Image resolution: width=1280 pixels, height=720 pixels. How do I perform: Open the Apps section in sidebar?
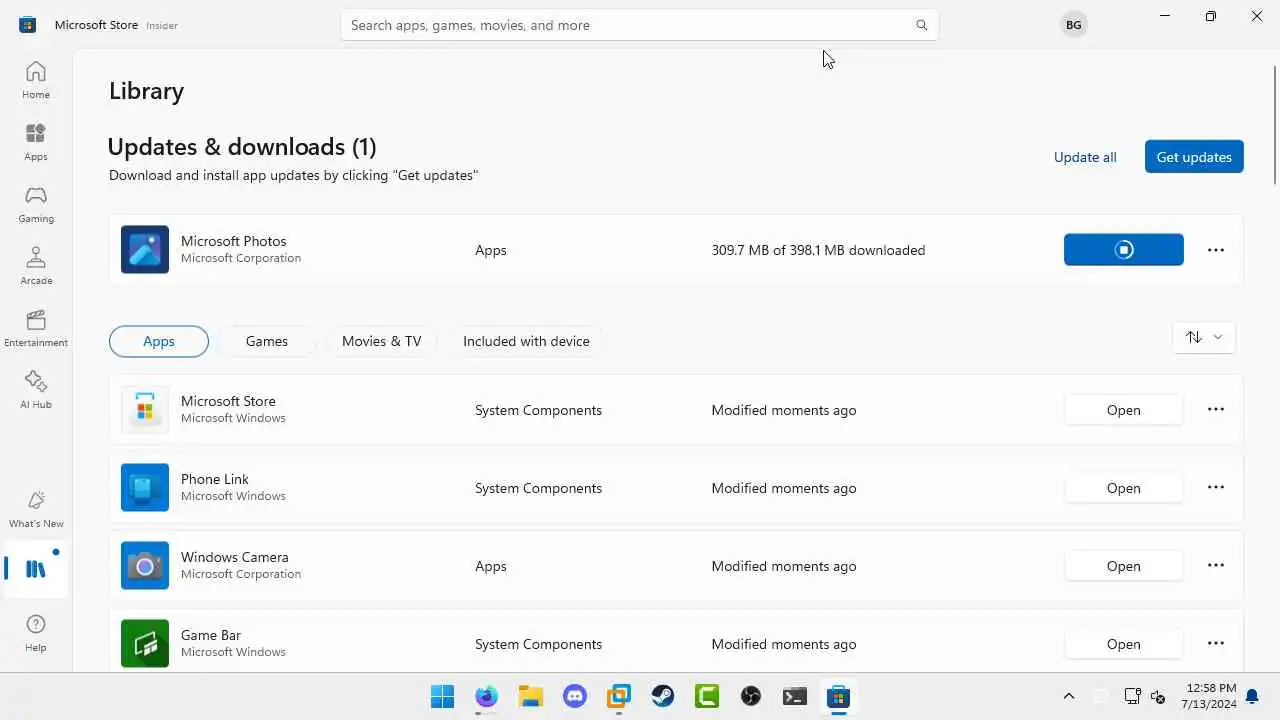click(x=36, y=142)
